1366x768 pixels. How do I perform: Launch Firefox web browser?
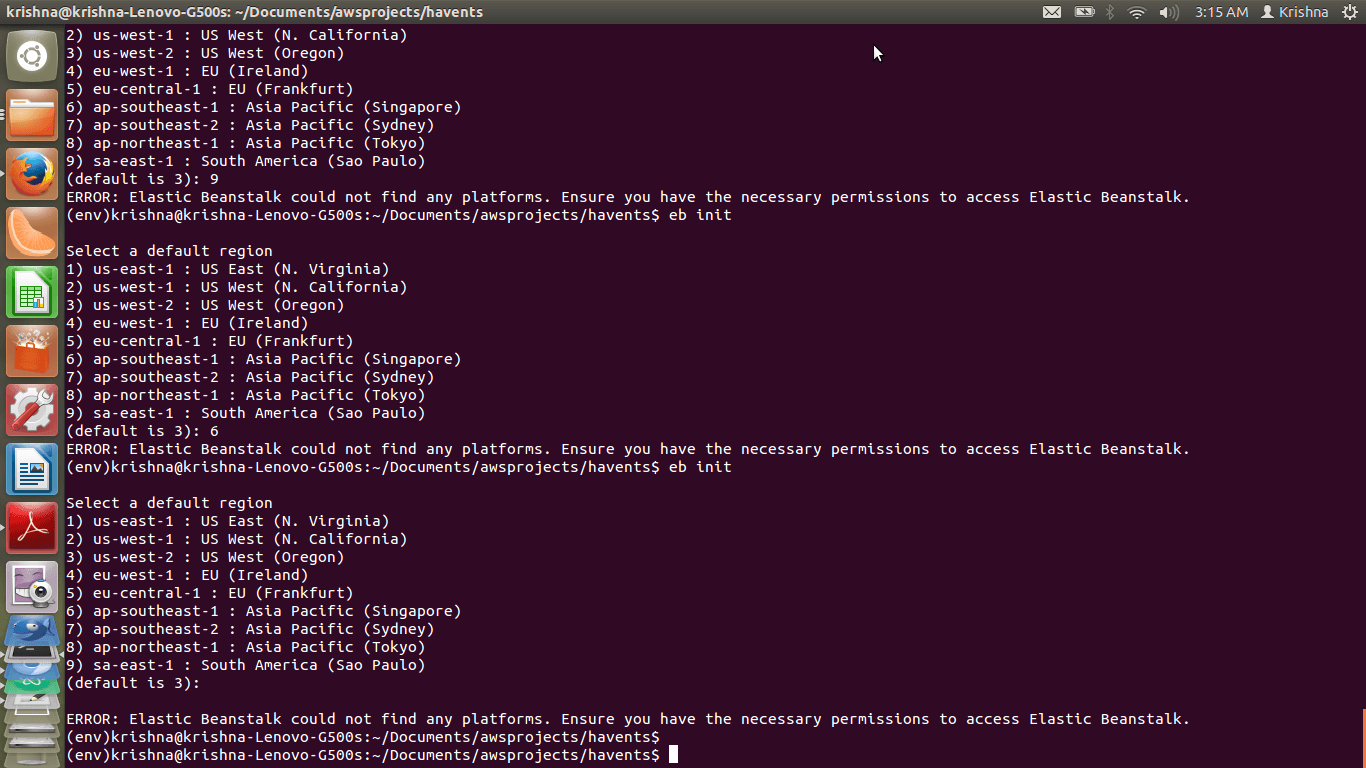coord(32,174)
